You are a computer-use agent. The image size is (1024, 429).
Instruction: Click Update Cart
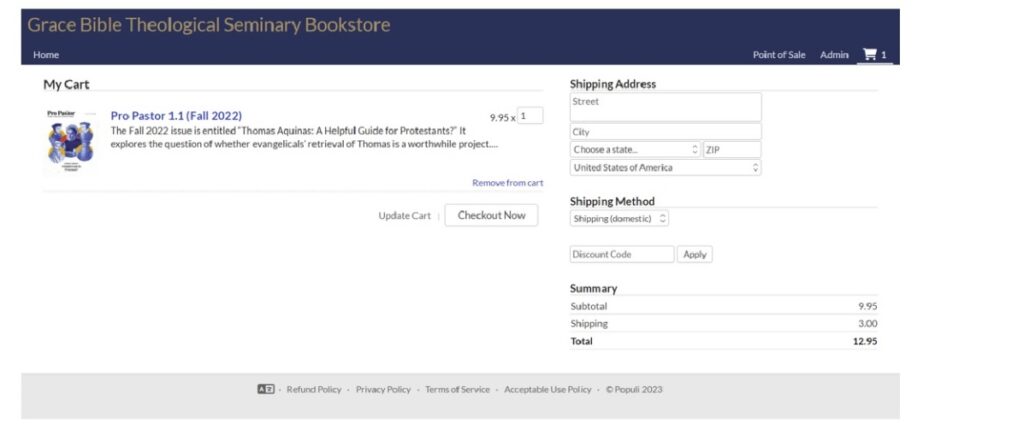[404, 215]
